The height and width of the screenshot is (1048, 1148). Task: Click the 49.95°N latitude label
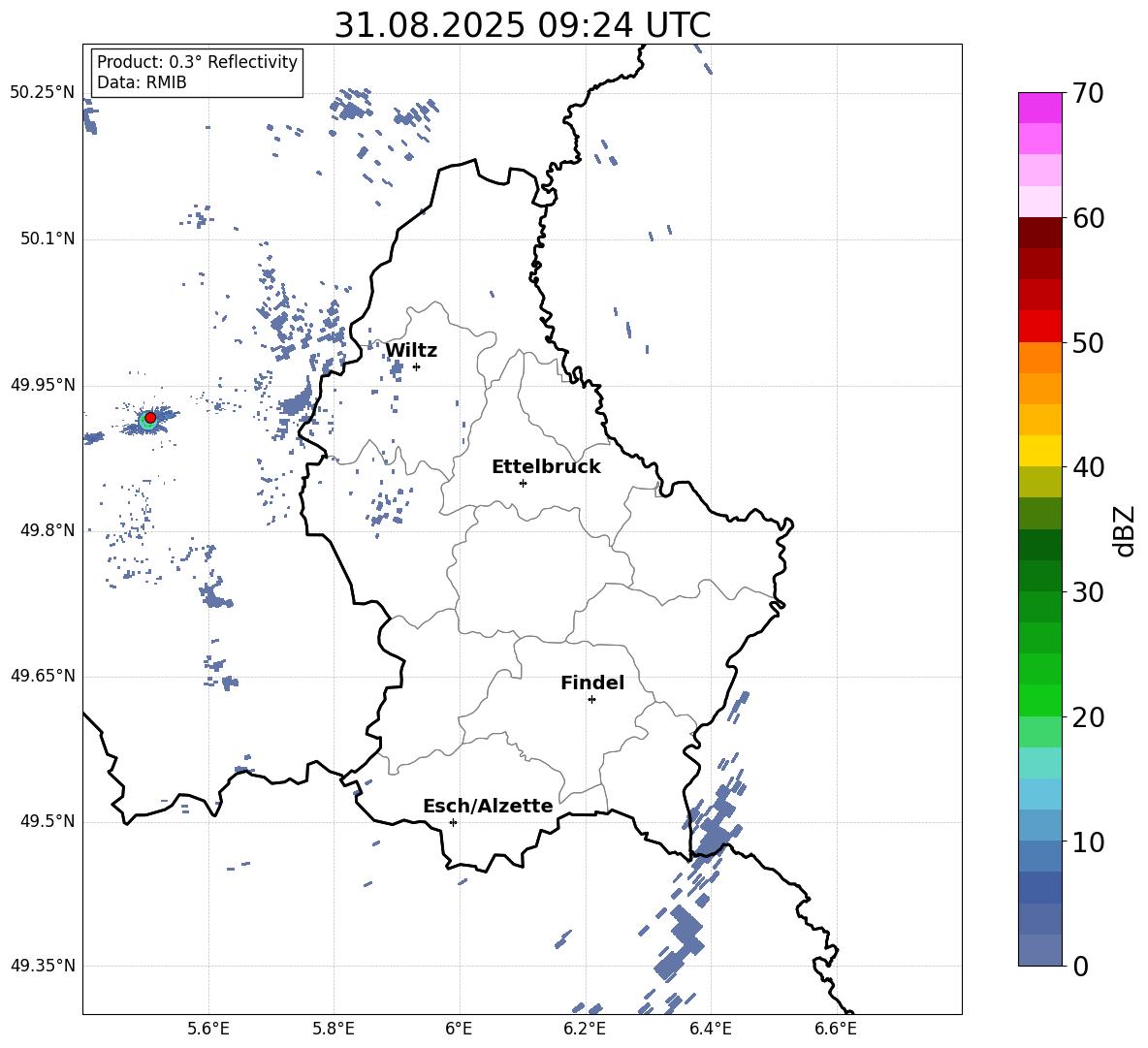[x=43, y=384]
